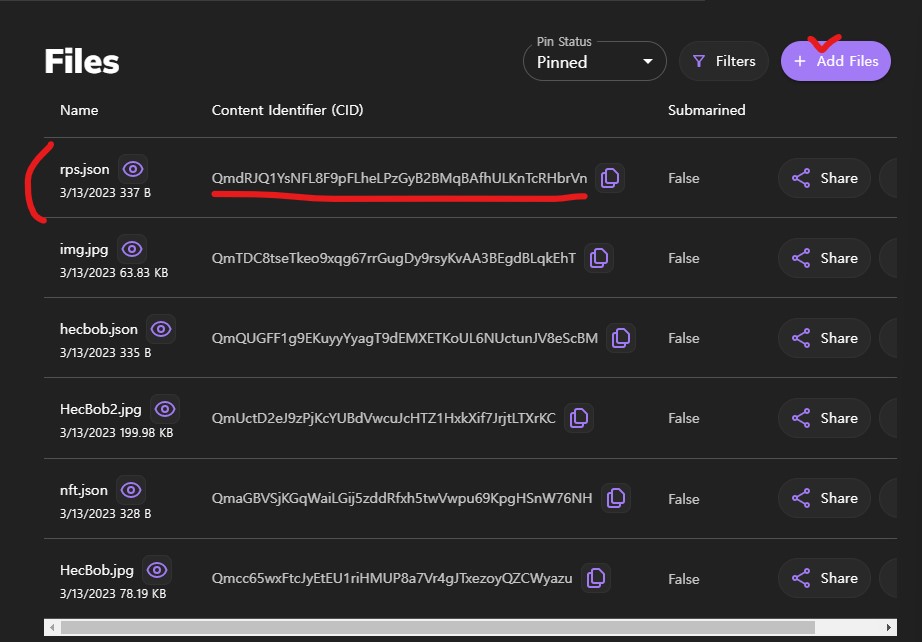Image resolution: width=922 pixels, height=642 pixels.
Task: Click the horizontal scrollbar thumb
Action: point(437,627)
